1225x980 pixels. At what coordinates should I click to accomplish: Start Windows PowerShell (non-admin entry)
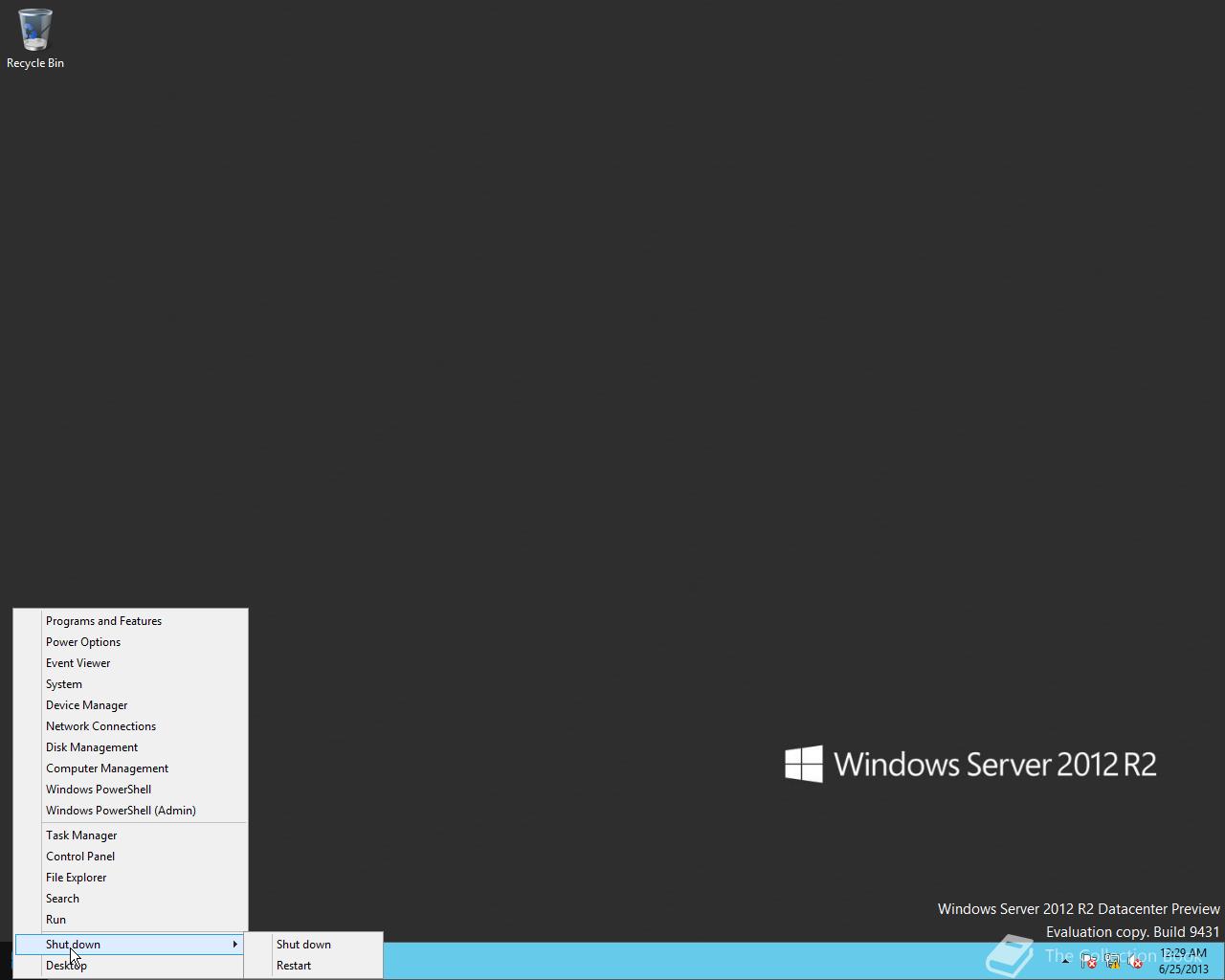[131, 790]
